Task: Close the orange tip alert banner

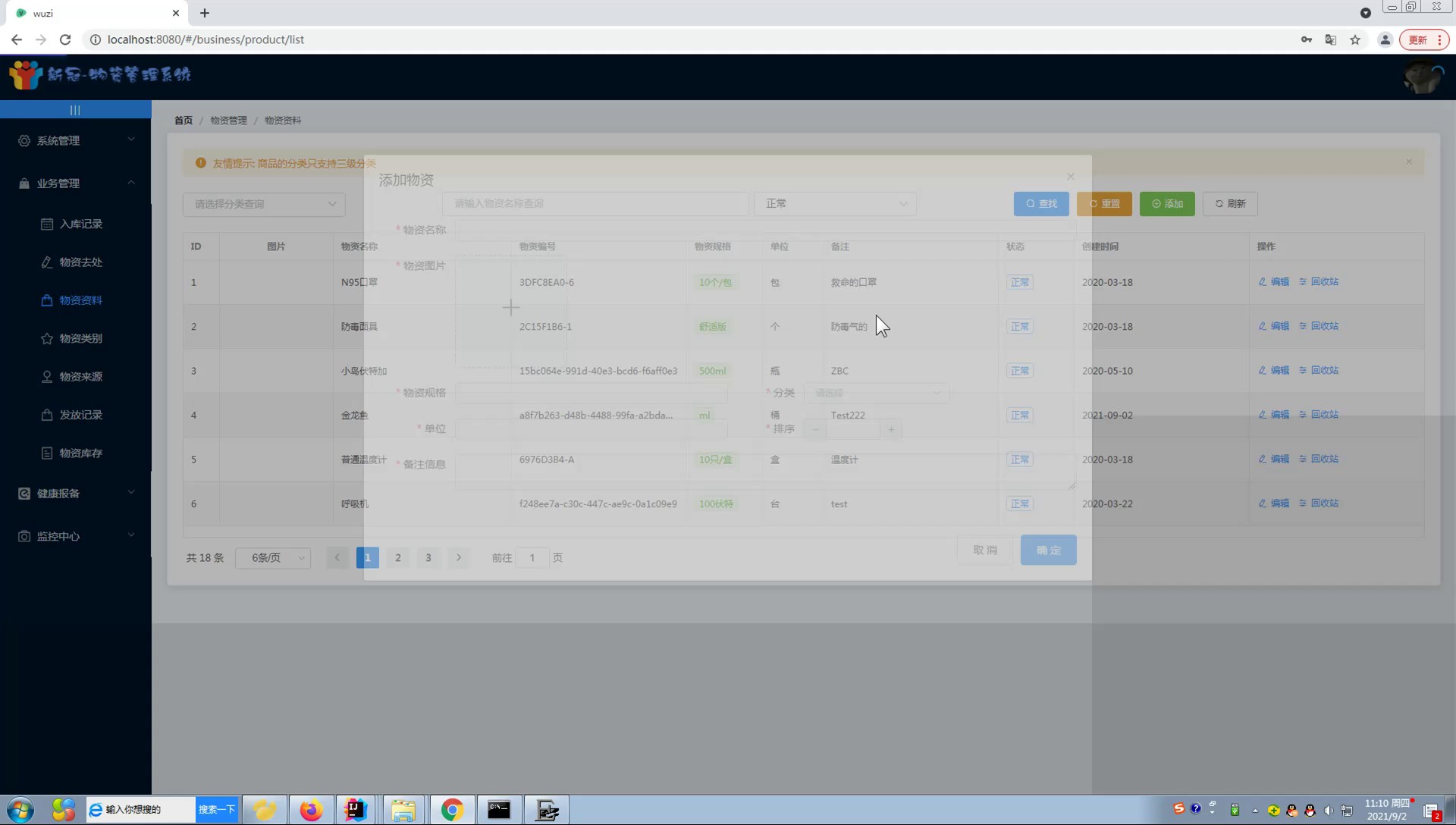Action: pyautogui.click(x=1409, y=162)
